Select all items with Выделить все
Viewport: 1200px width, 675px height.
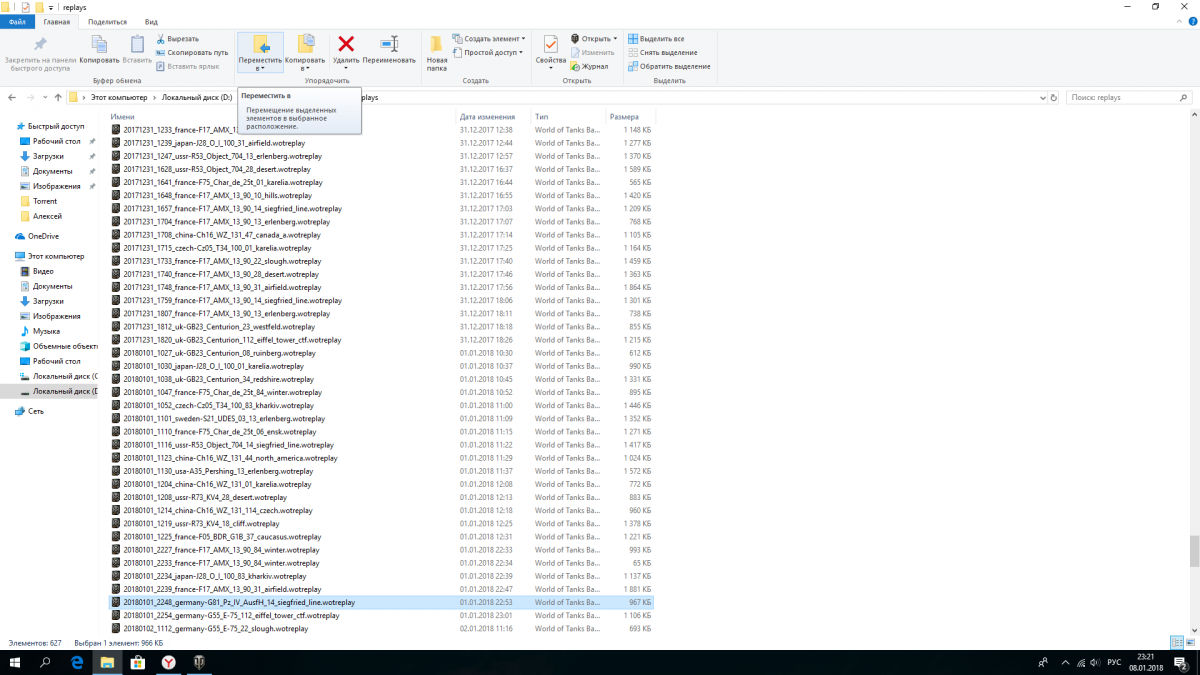click(661, 39)
